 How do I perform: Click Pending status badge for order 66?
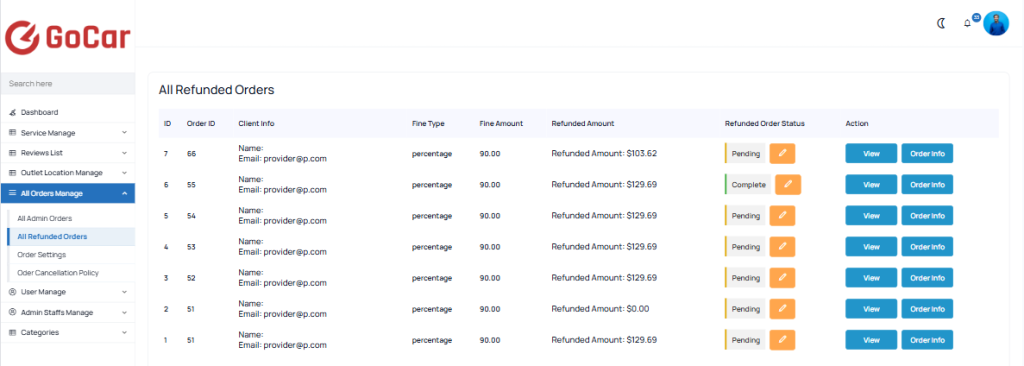point(745,154)
